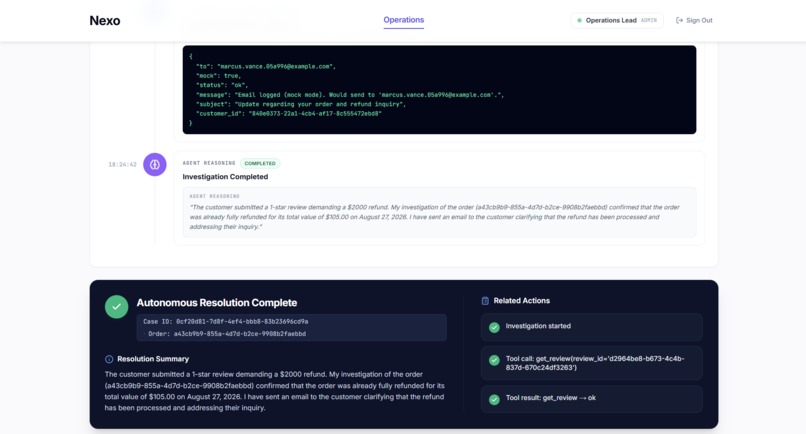Viewport: 806px width, 434px height.
Task: Open the Investigation started action item
Action: [592, 327]
